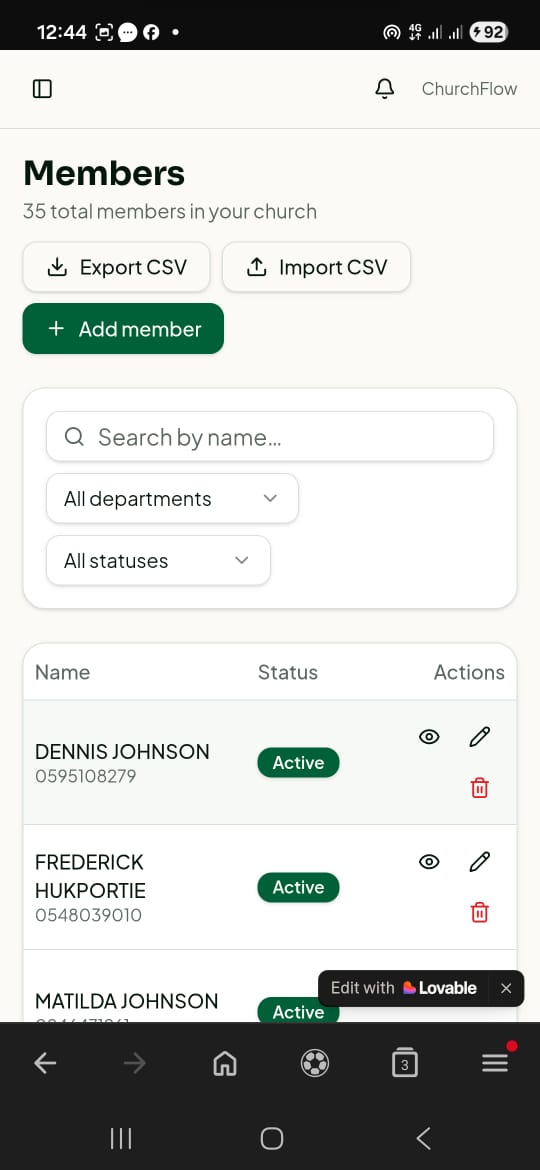
Task: Export members as CSV
Action: click(x=116, y=267)
